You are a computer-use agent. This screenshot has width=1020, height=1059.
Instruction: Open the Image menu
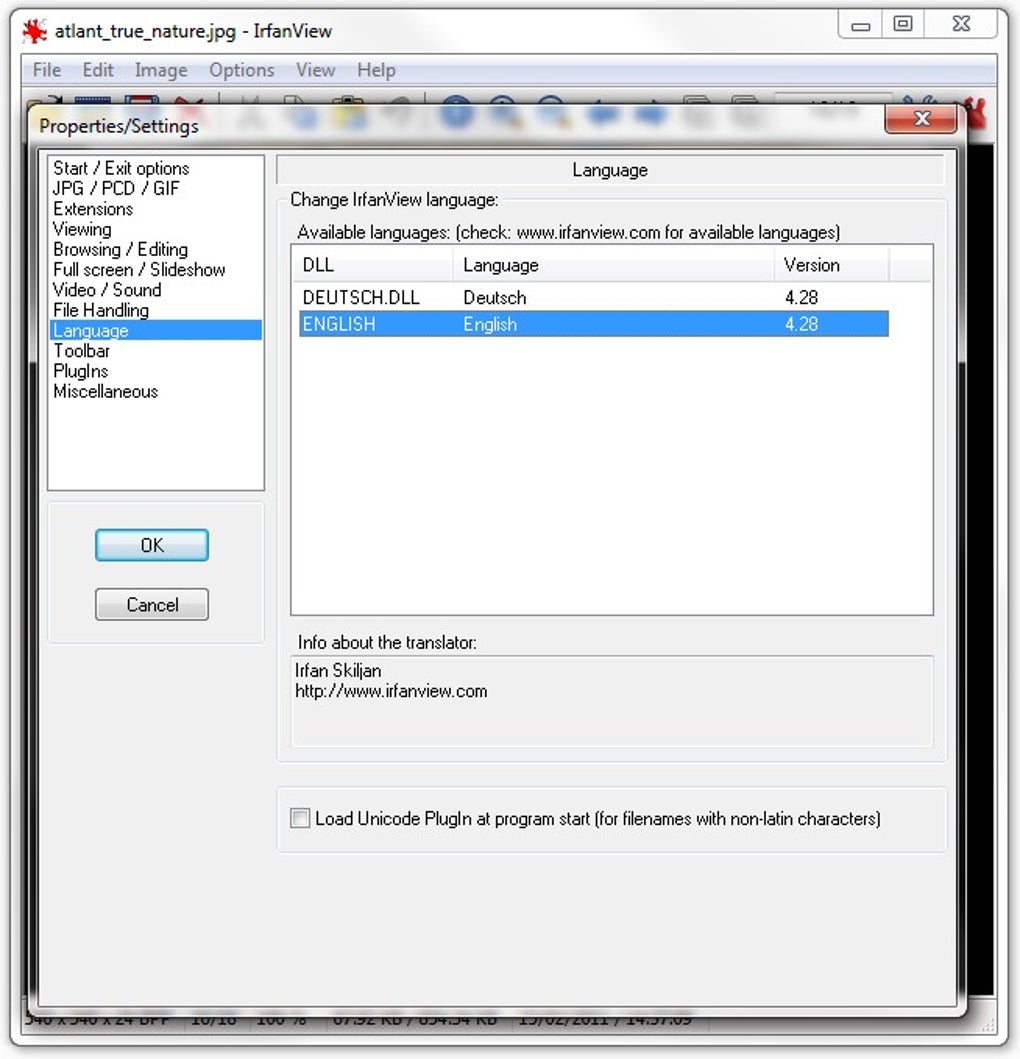[x=161, y=70]
